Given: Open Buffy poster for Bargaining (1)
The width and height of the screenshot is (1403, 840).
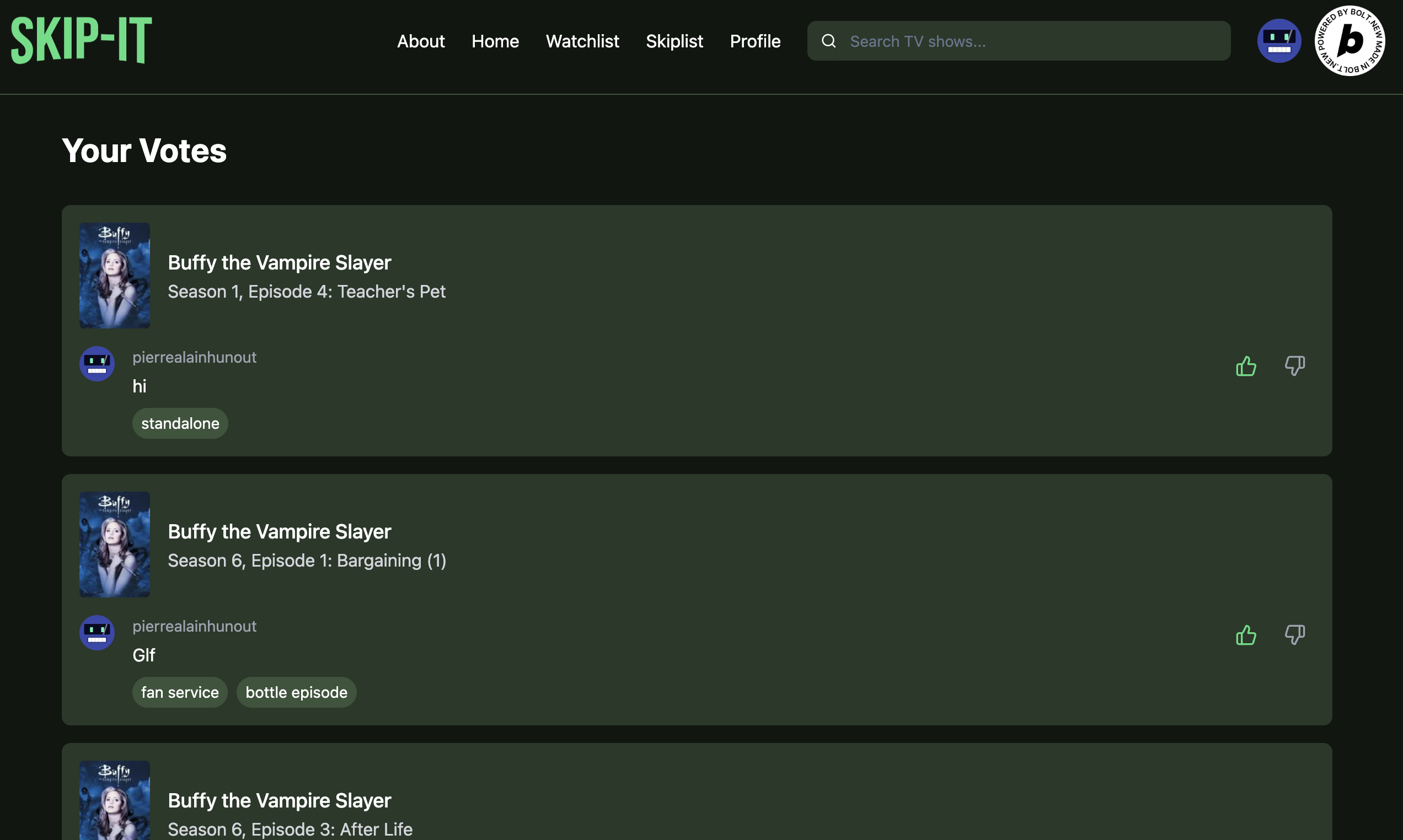Looking at the screenshot, I should pyautogui.click(x=114, y=545).
